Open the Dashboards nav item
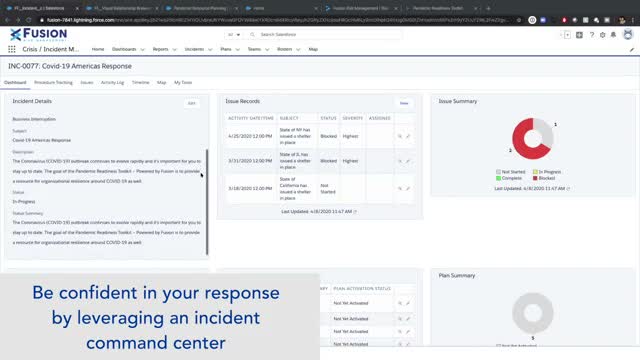Viewport: 640px width, 360px height. pos(124,49)
